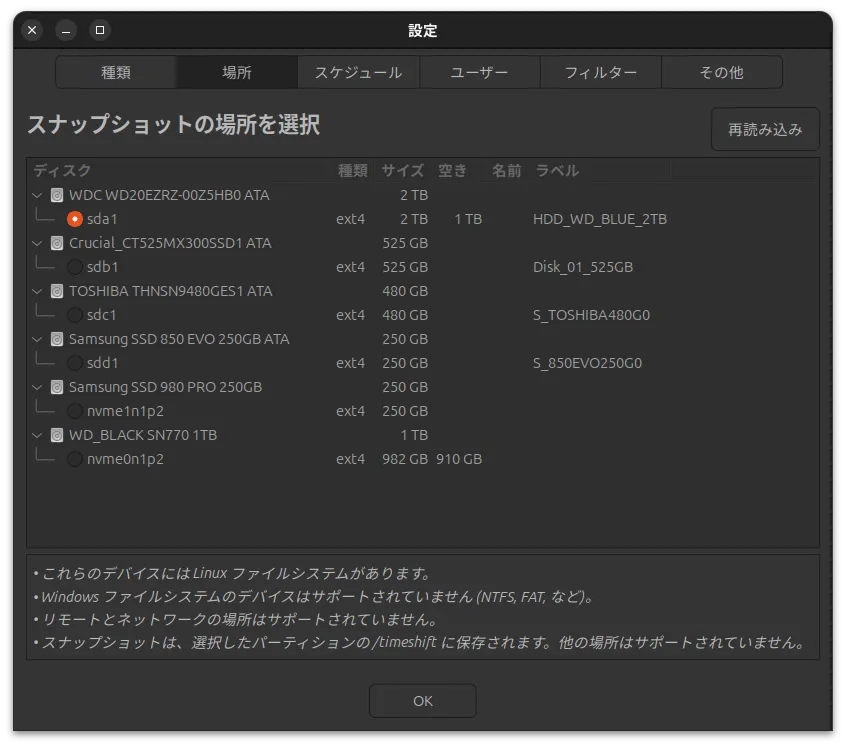Click the label S_TOSHIBA480G0
The image size is (846, 747).
pos(591,315)
